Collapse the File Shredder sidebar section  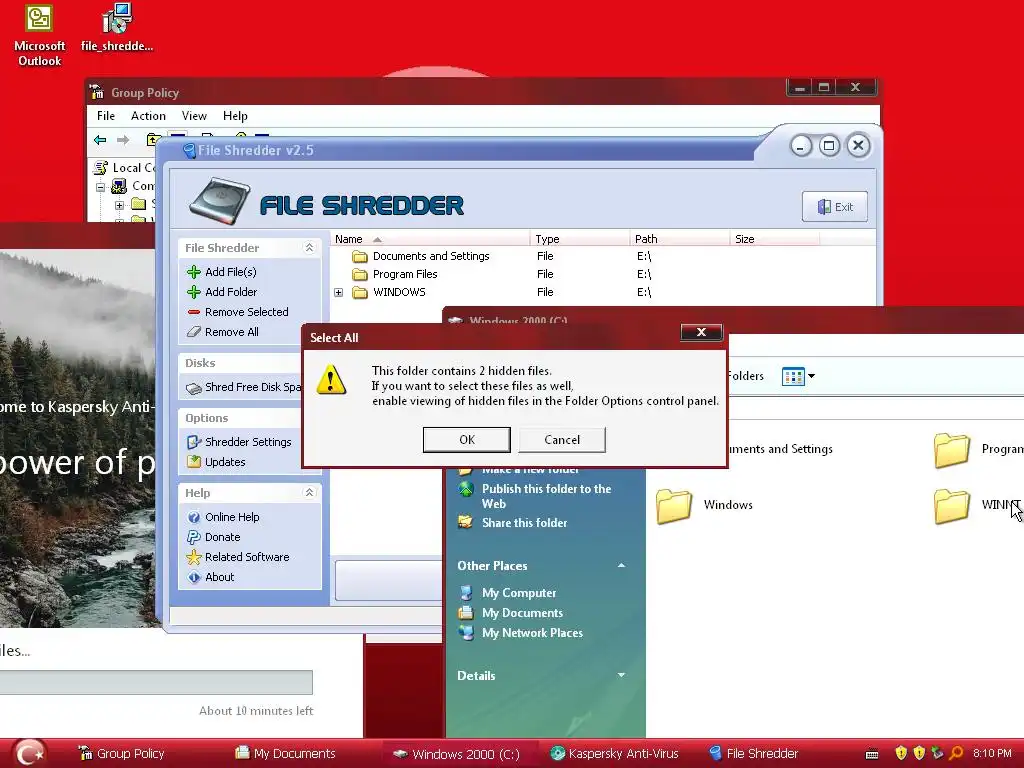click(x=309, y=248)
